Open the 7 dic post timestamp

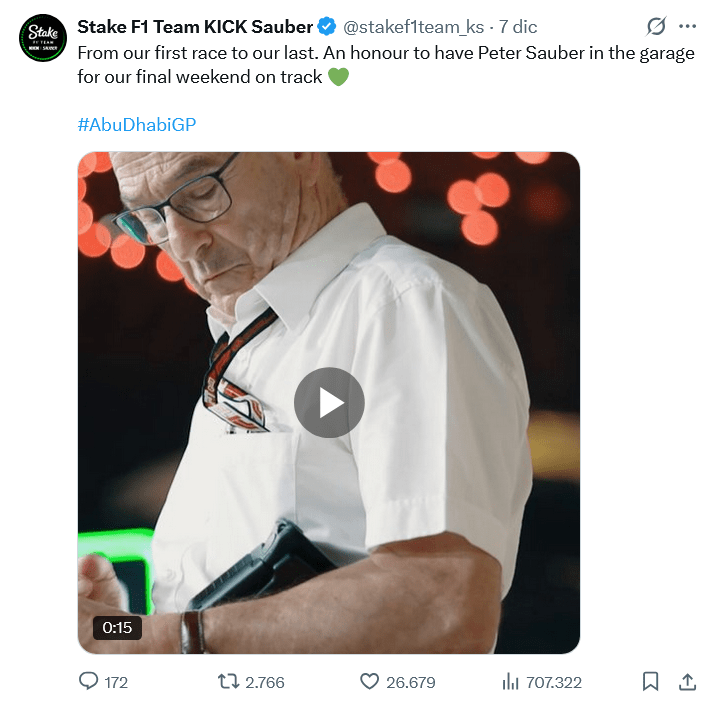518,27
